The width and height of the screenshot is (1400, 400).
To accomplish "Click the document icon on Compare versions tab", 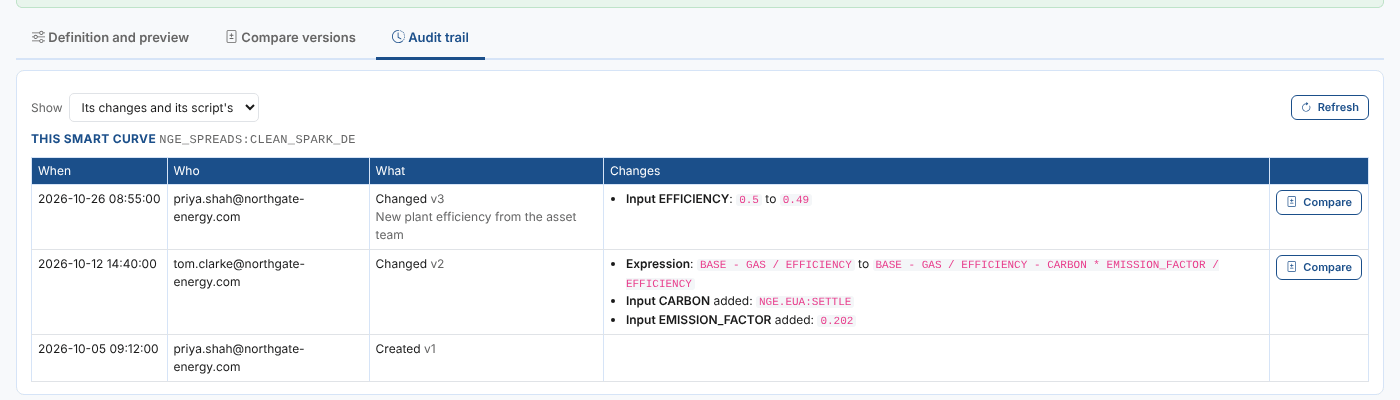I will point(231,38).
